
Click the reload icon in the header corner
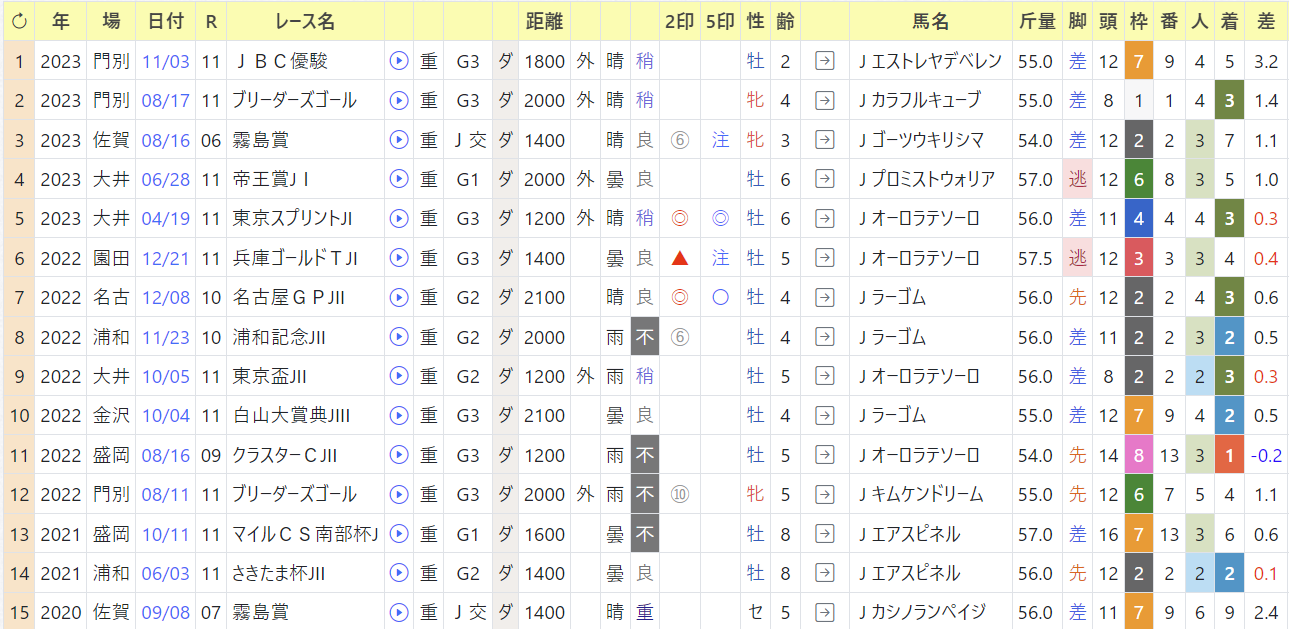coord(18,21)
